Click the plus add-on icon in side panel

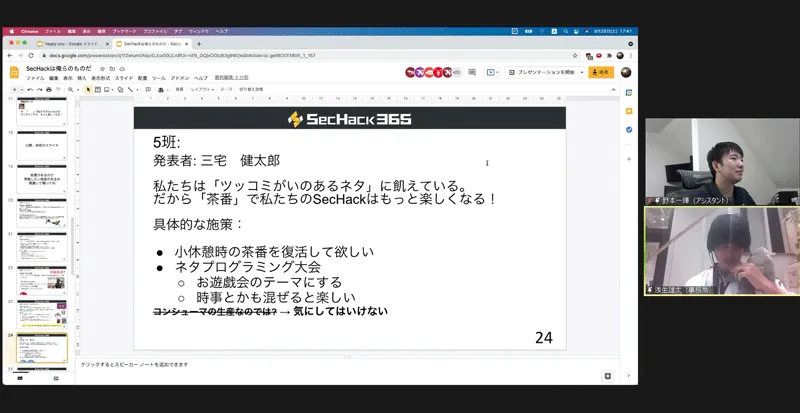[x=629, y=159]
